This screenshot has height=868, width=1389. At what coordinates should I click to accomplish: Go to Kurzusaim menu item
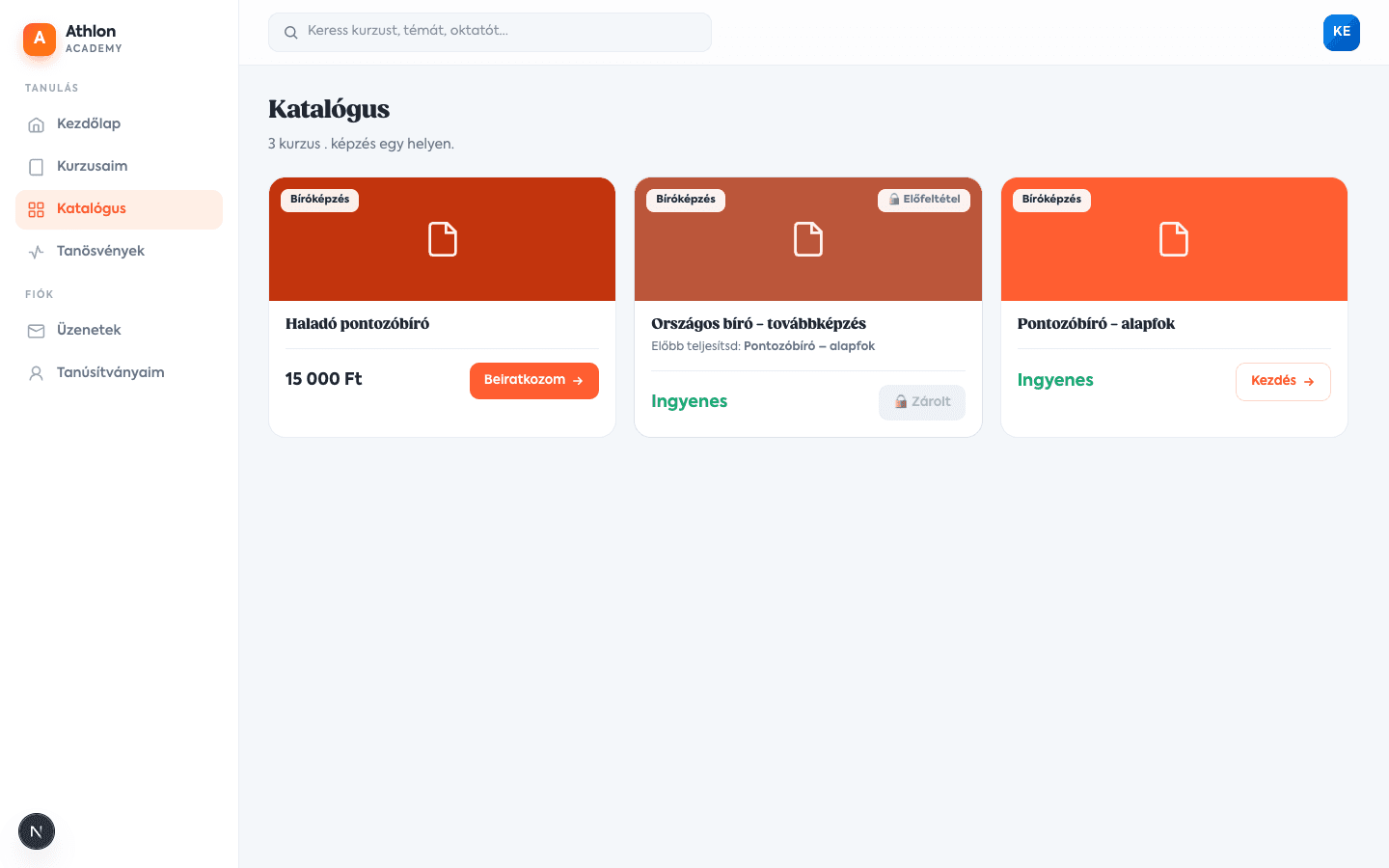[119, 167]
